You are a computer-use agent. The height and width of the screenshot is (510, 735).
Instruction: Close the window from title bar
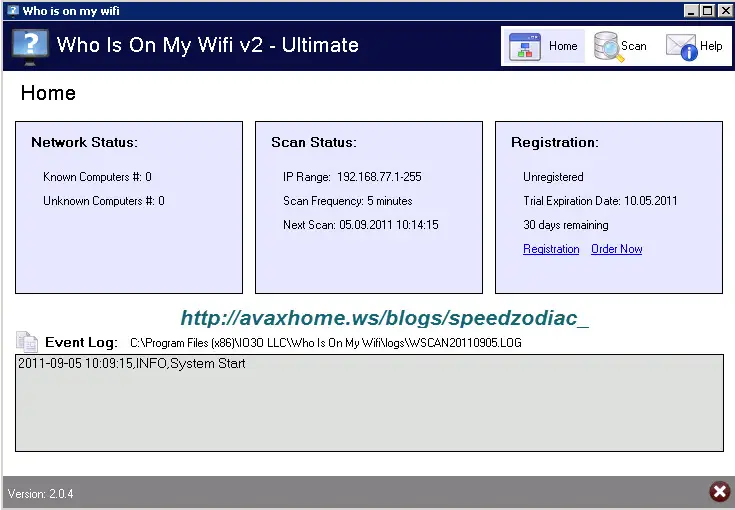(725, 10)
